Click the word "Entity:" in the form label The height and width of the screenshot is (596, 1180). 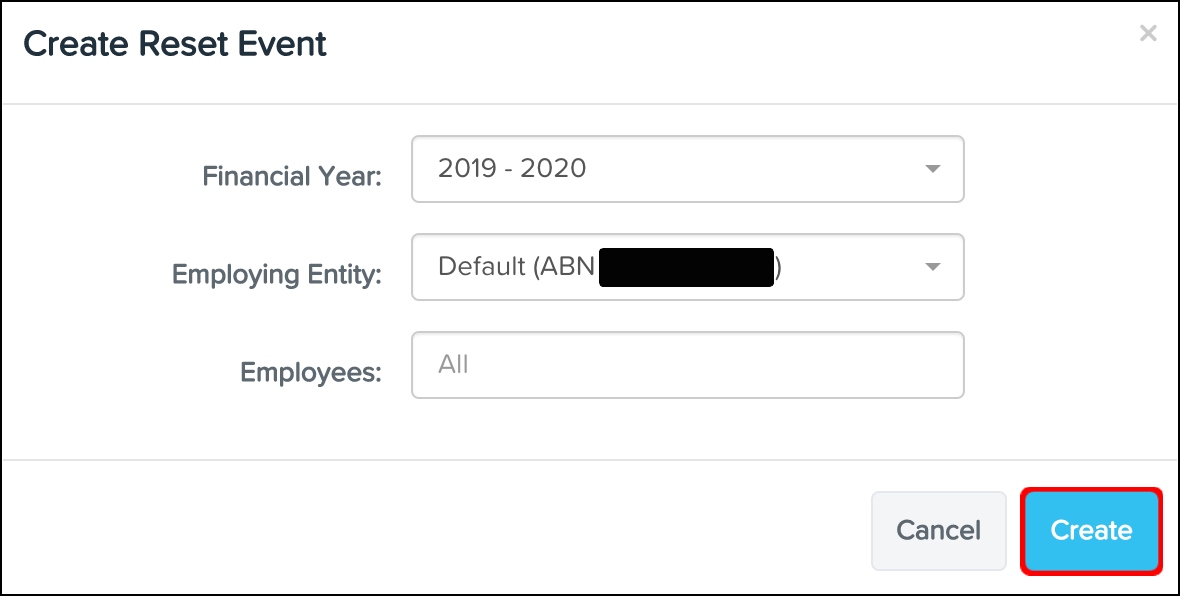click(345, 275)
